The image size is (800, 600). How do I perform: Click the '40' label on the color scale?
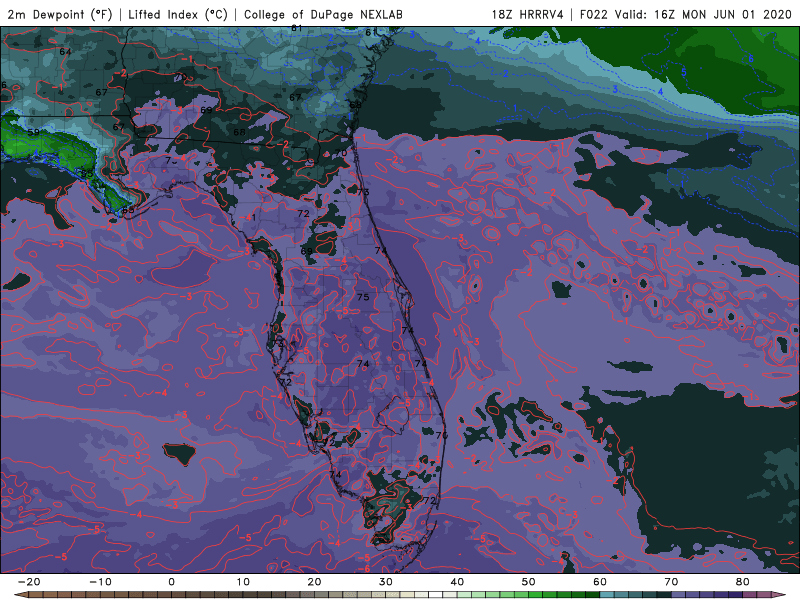click(457, 582)
